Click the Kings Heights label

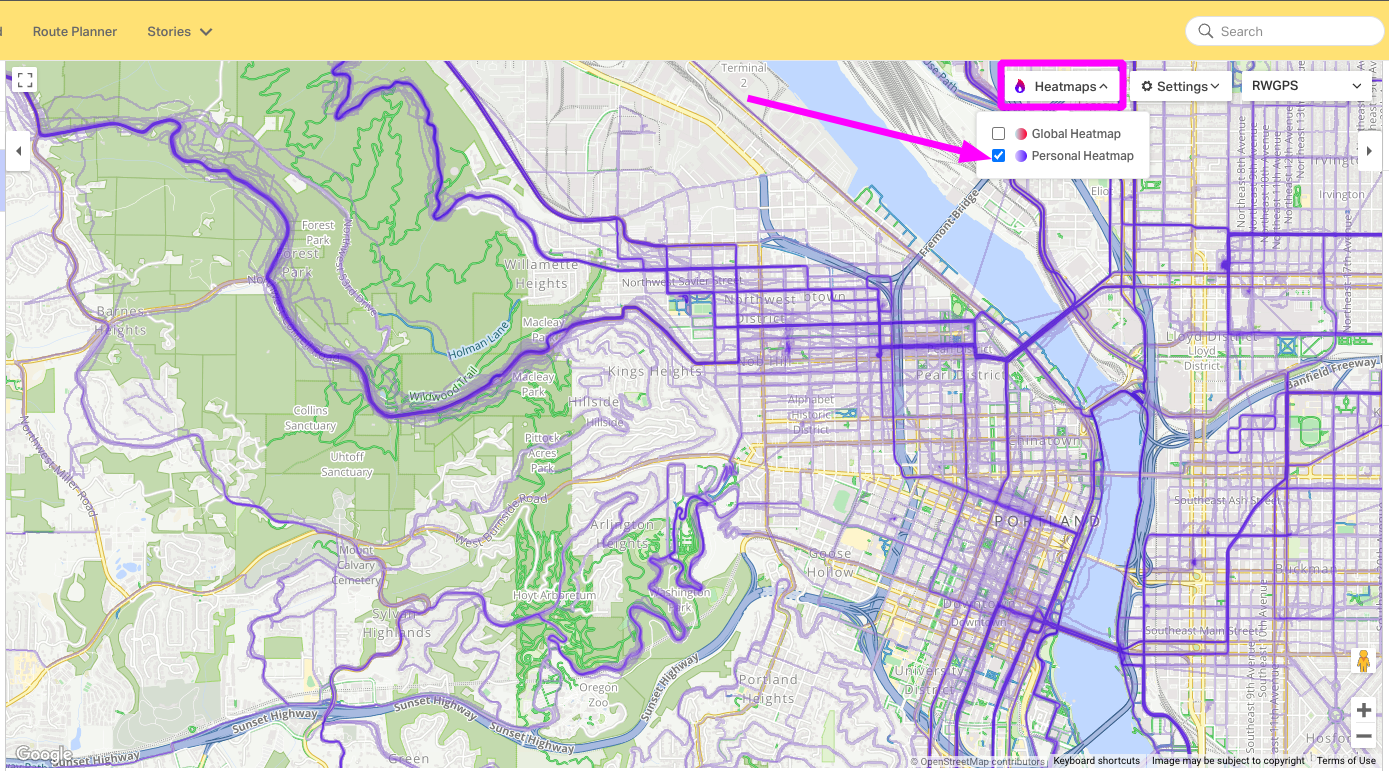(655, 371)
